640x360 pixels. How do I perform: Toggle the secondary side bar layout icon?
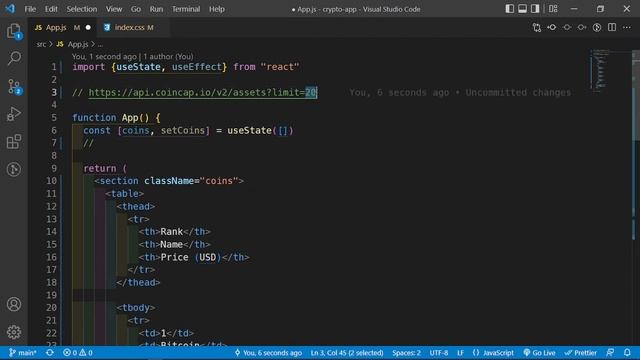(x=535, y=9)
